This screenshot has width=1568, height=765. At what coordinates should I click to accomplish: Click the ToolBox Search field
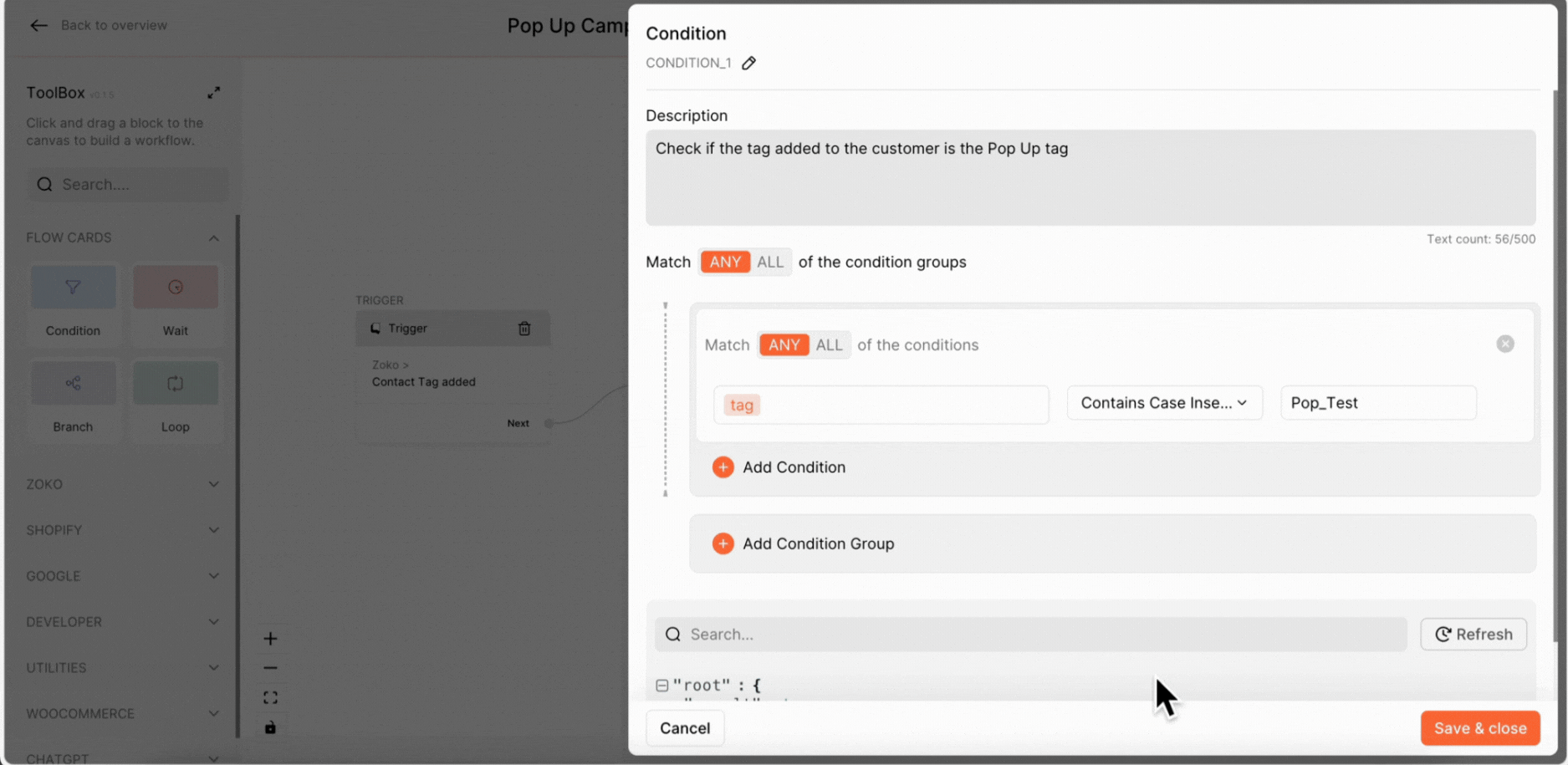[x=128, y=185]
